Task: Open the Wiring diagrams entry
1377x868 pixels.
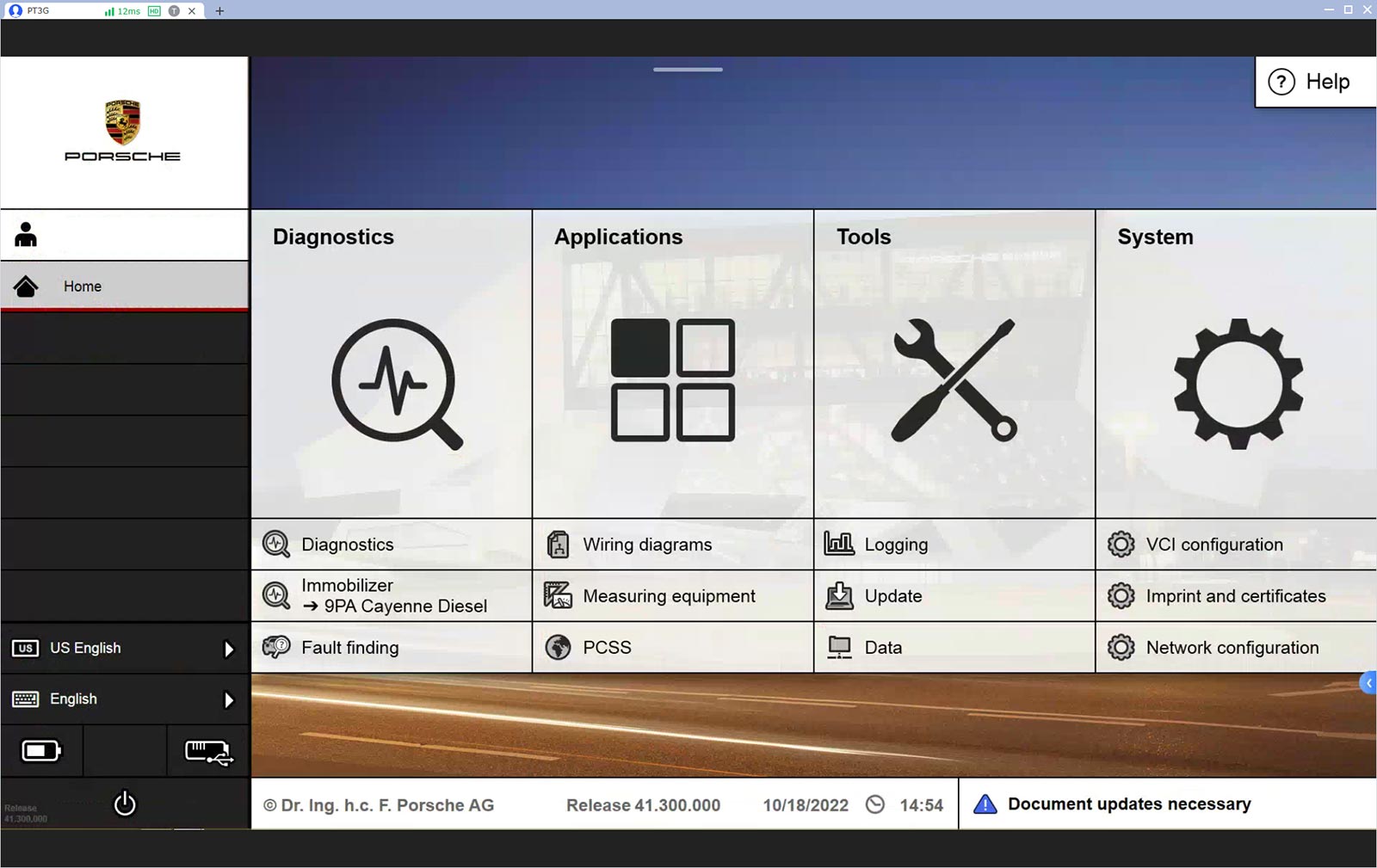Action: pos(673,544)
